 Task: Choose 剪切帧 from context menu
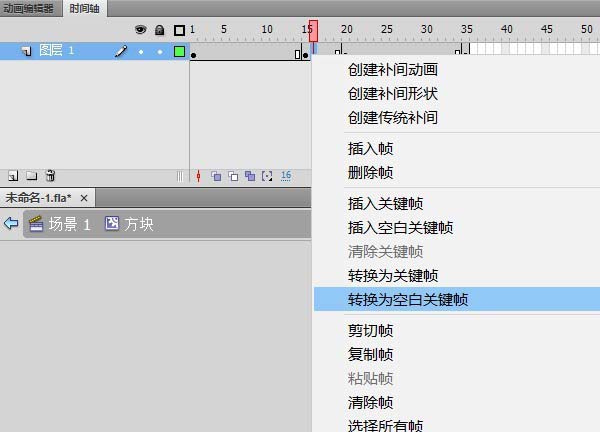(x=370, y=331)
